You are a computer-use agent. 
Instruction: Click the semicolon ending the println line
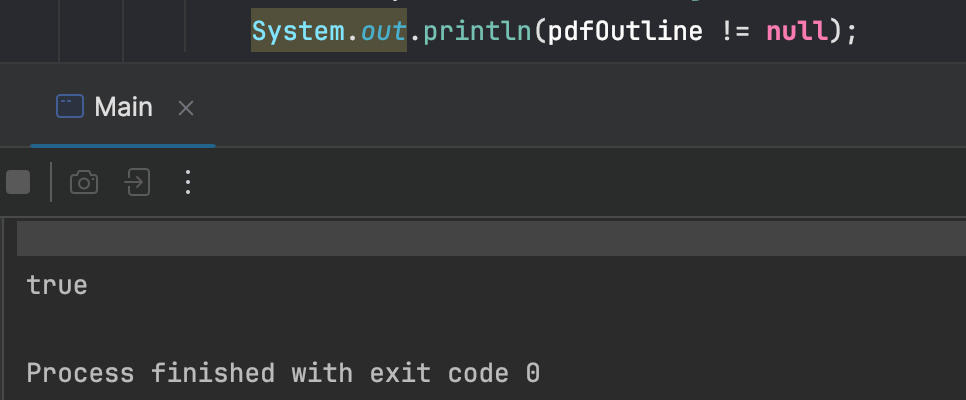point(851,31)
